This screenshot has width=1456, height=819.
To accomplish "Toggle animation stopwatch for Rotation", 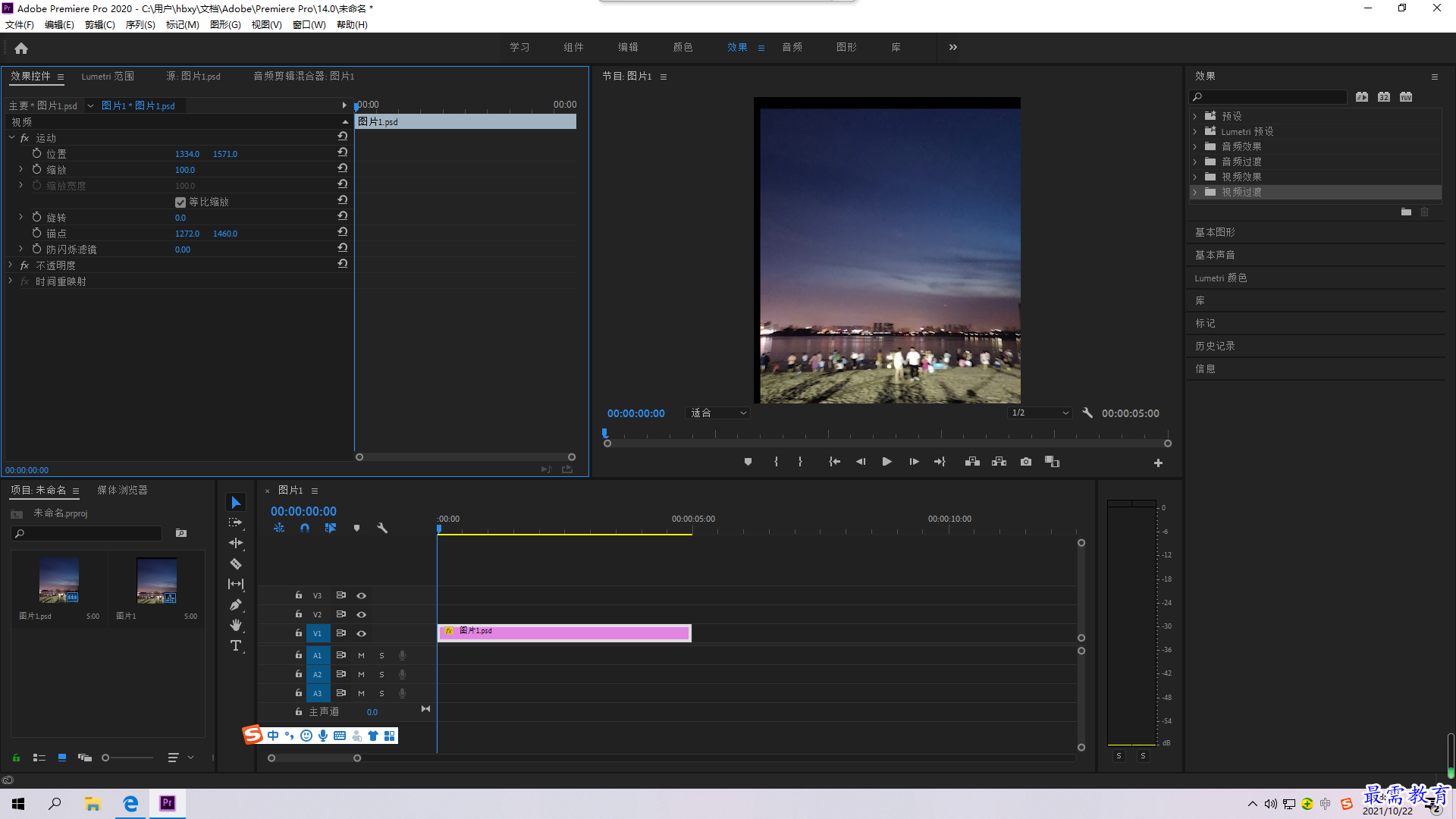I will click(x=36, y=217).
